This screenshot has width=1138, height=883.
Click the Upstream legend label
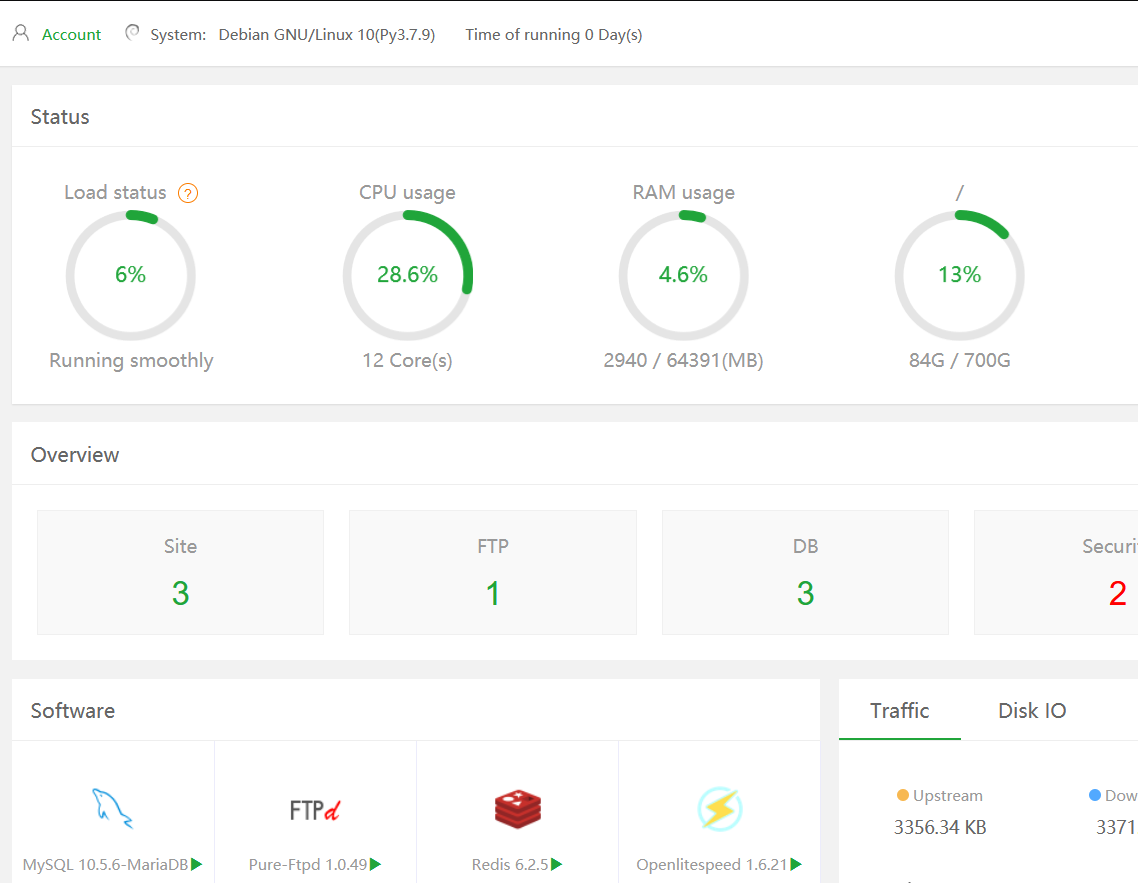[948, 796]
